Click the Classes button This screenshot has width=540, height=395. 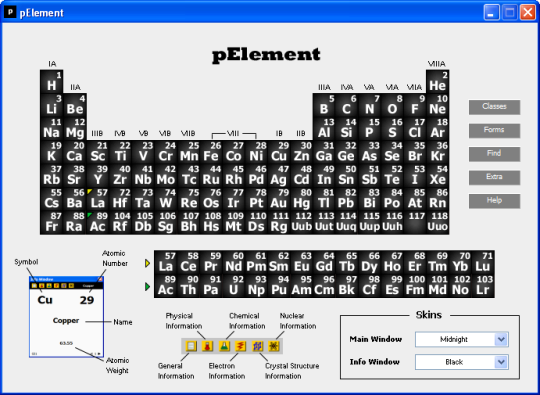494,107
